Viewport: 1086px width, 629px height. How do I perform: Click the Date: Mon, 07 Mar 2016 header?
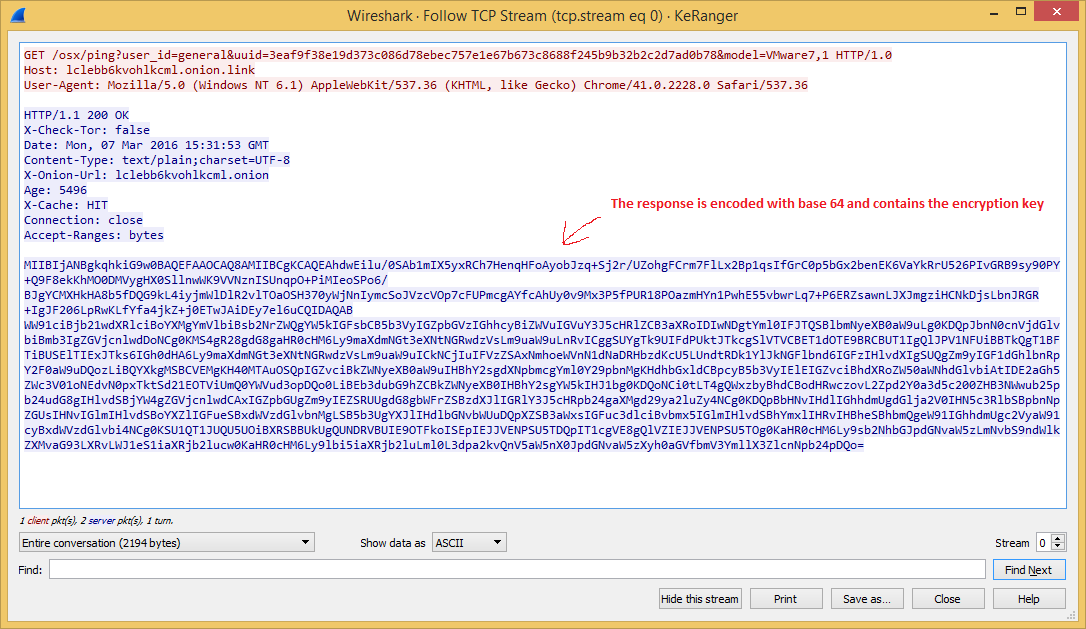tap(146, 145)
